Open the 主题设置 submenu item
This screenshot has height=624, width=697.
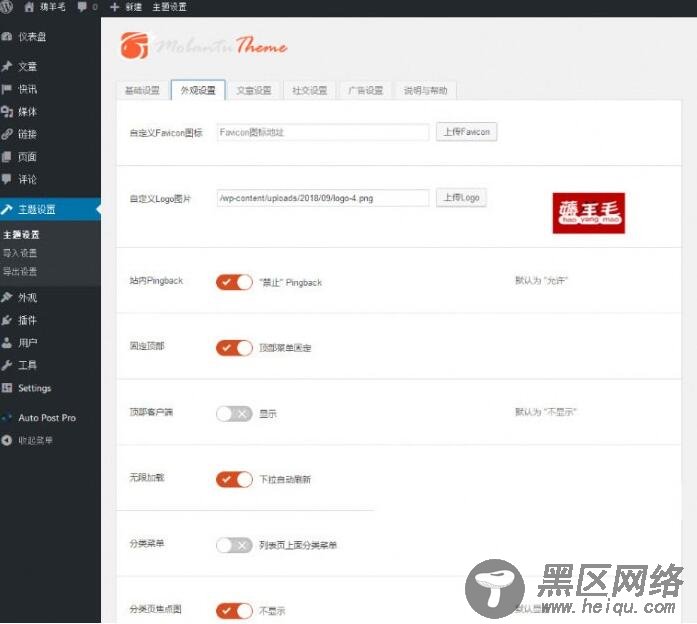[21, 235]
